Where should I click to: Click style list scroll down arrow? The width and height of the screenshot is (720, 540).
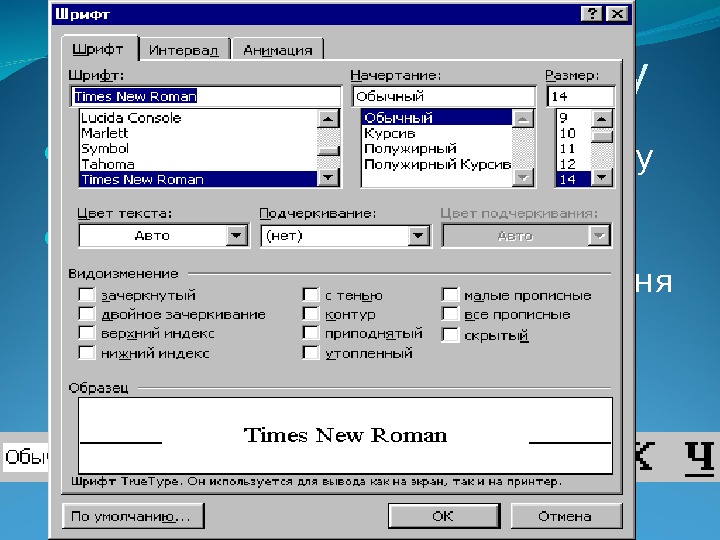pyautogui.click(x=523, y=177)
